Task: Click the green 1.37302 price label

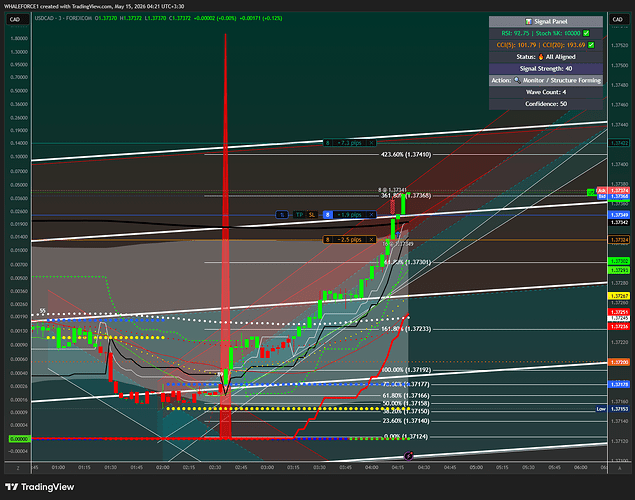Action: pyautogui.click(x=619, y=262)
